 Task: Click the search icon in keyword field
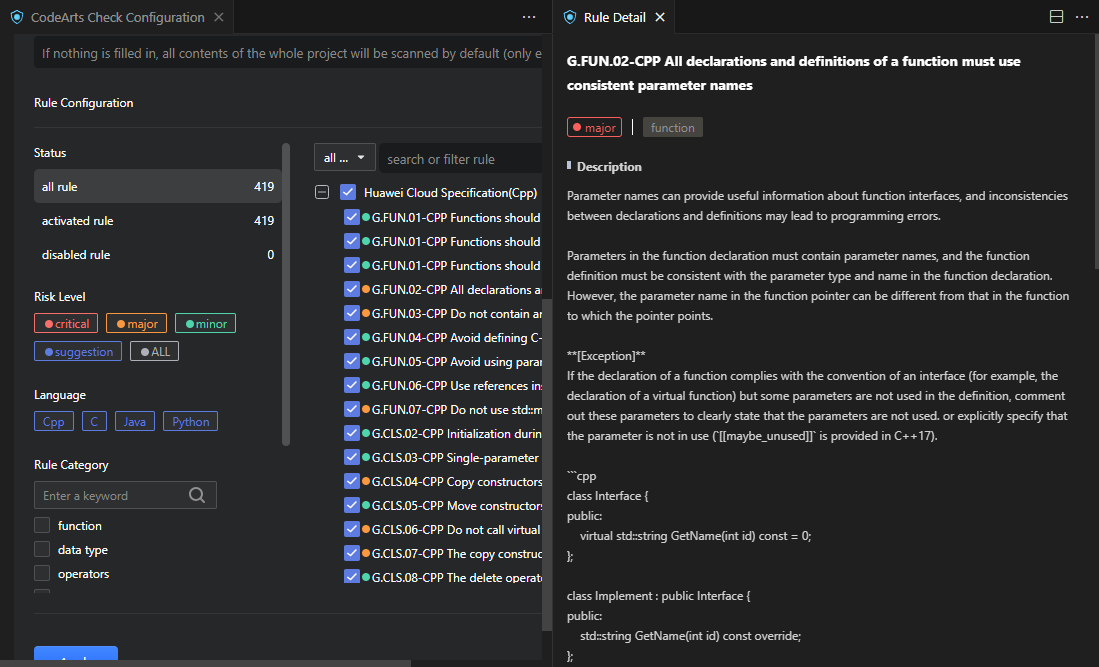click(x=197, y=495)
